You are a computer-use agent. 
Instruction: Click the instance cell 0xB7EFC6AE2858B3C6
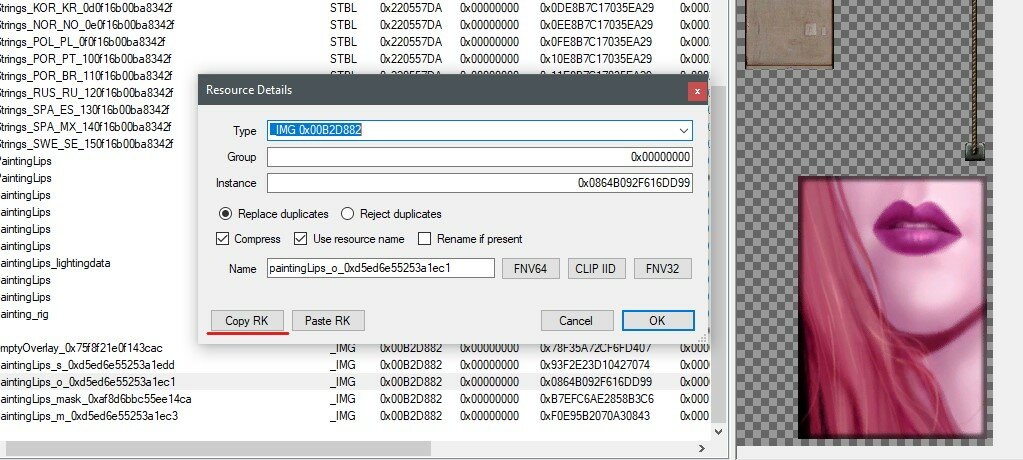tap(597, 399)
